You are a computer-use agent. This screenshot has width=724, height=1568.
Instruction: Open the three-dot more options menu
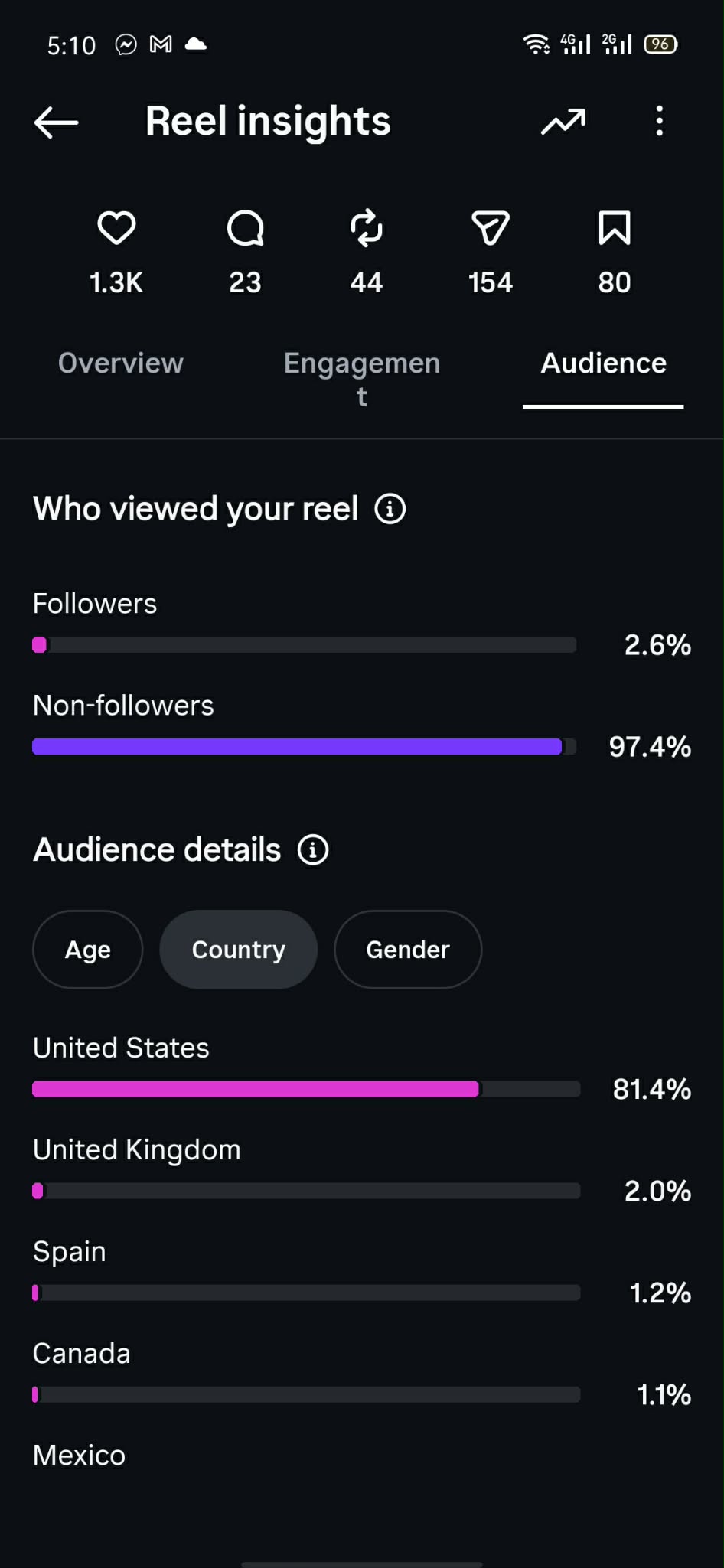pos(660,121)
